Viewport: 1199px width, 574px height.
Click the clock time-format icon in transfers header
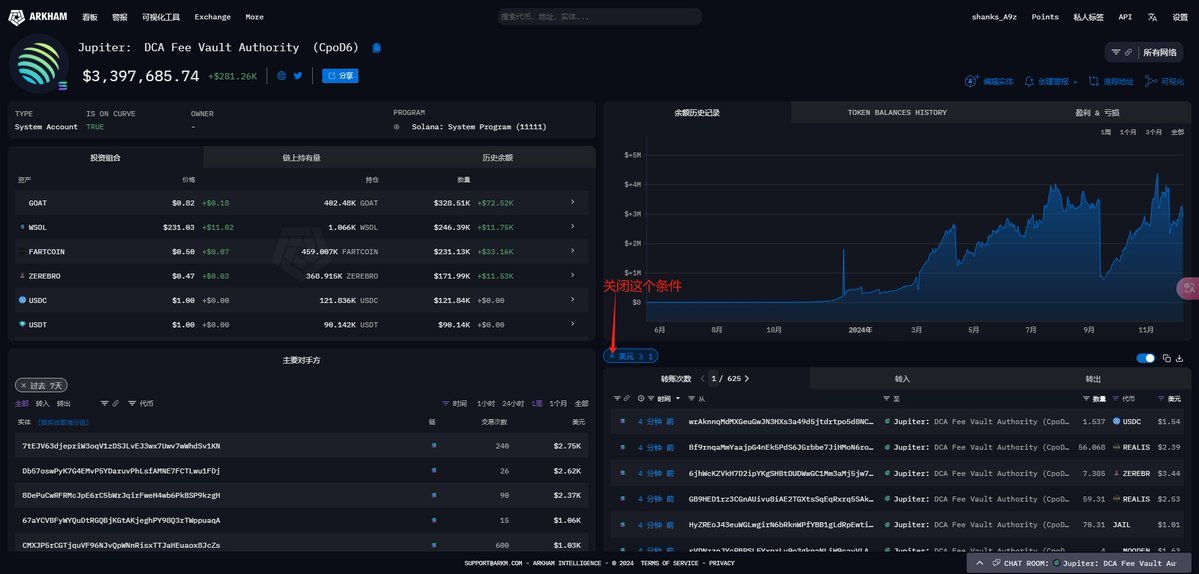tap(641, 398)
